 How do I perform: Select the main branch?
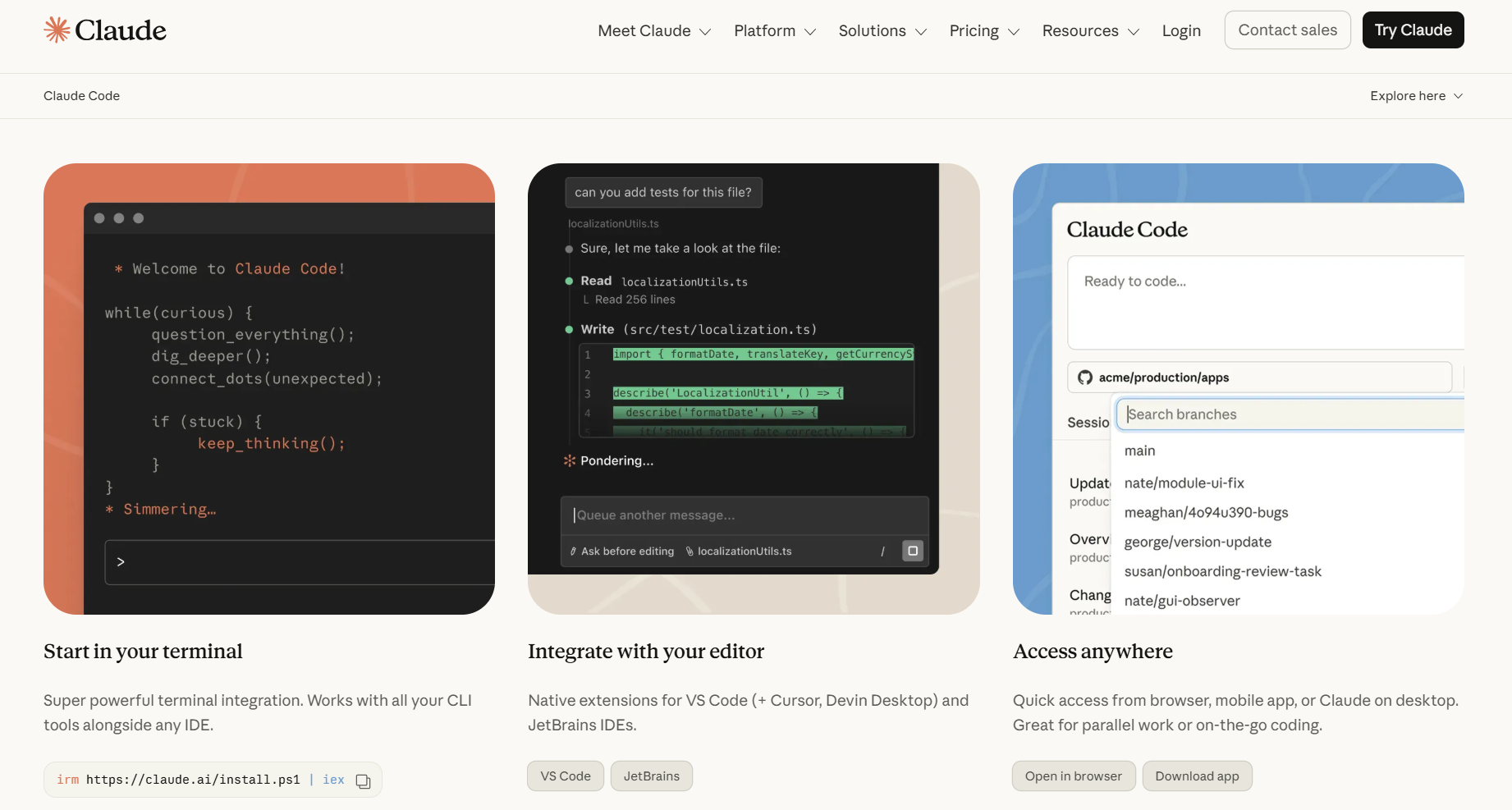pyautogui.click(x=1139, y=451)
